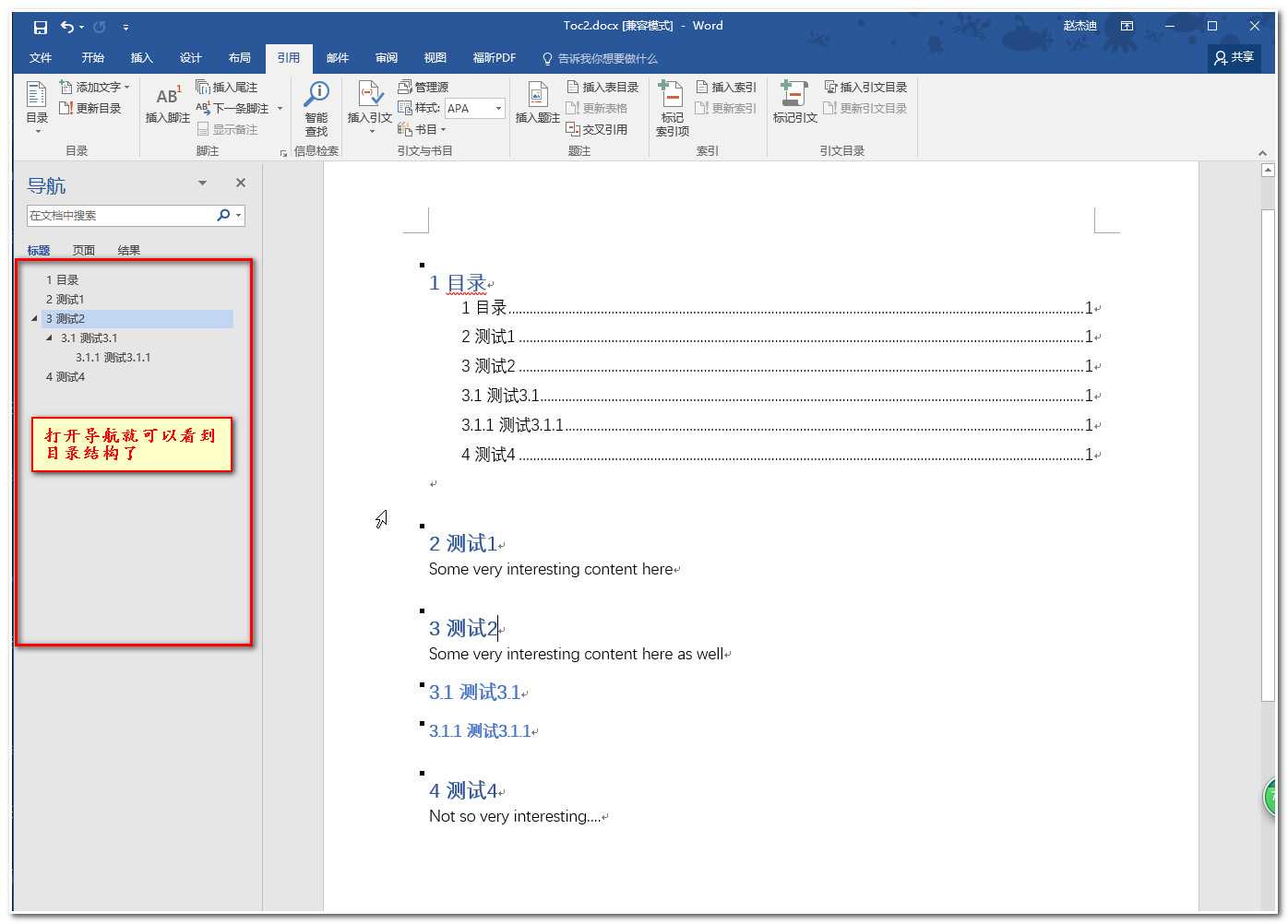This screenshot has width=1288, height=924.
Task: Open the 书目 bibliography dropdown
Action: click(x=422, y=129)
